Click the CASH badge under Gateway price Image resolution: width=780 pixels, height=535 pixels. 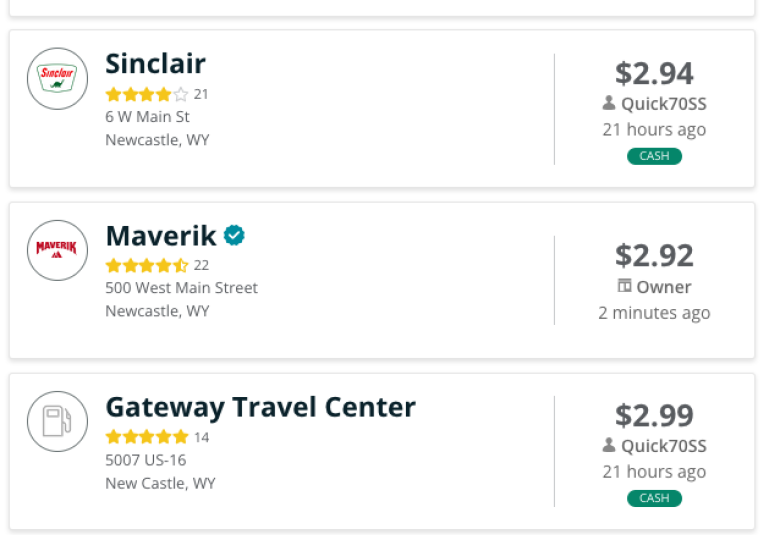[654, 498]
